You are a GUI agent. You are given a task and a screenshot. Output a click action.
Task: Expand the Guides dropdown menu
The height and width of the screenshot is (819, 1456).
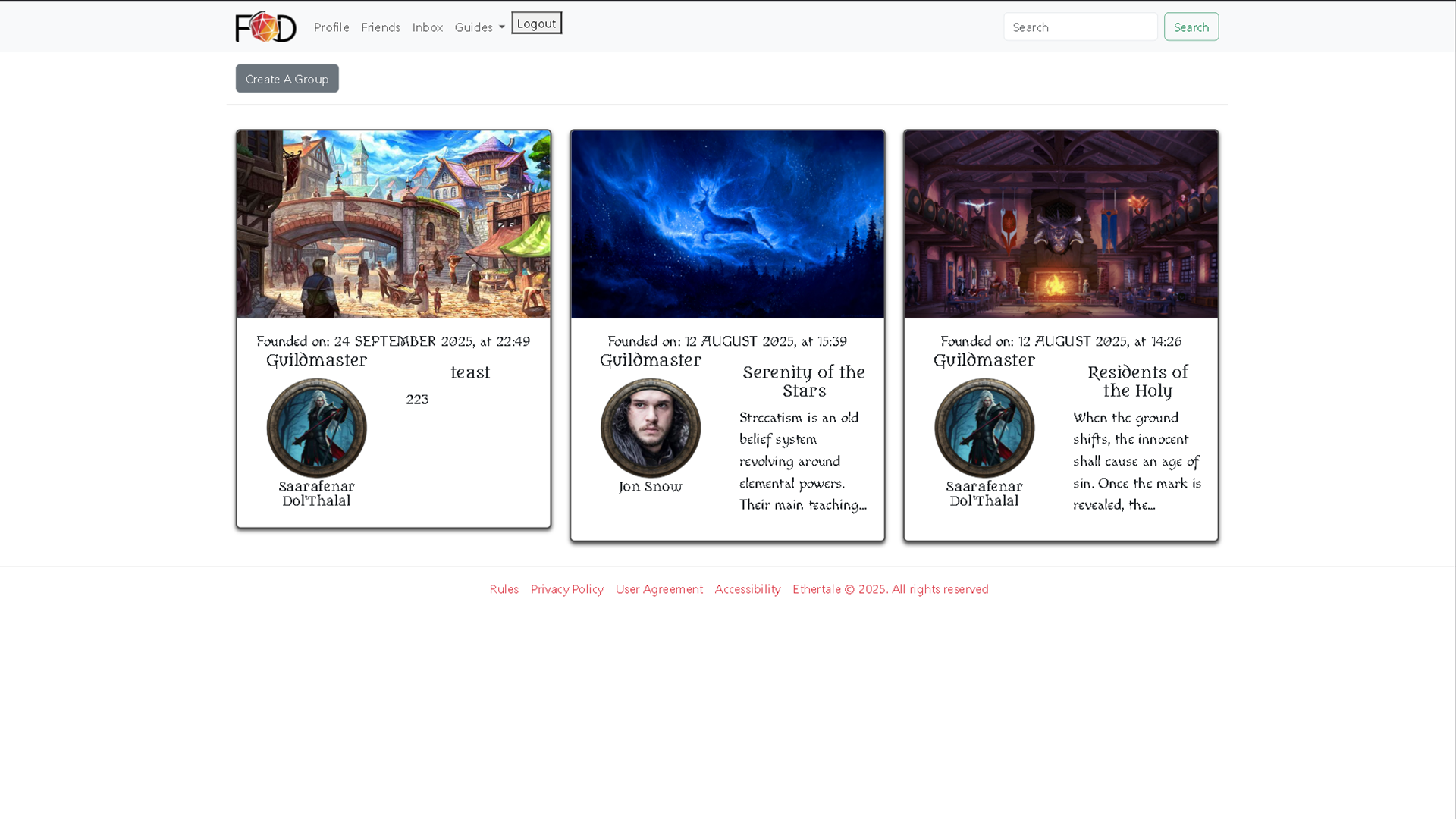[x=479, y=27]
